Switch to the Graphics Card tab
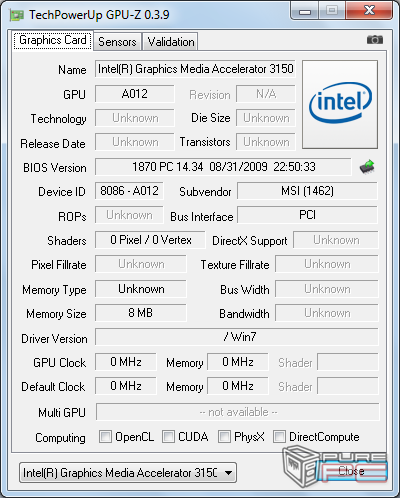Viewport: 400px width, 498px height. pyautogui.click(x=53, y=40)
